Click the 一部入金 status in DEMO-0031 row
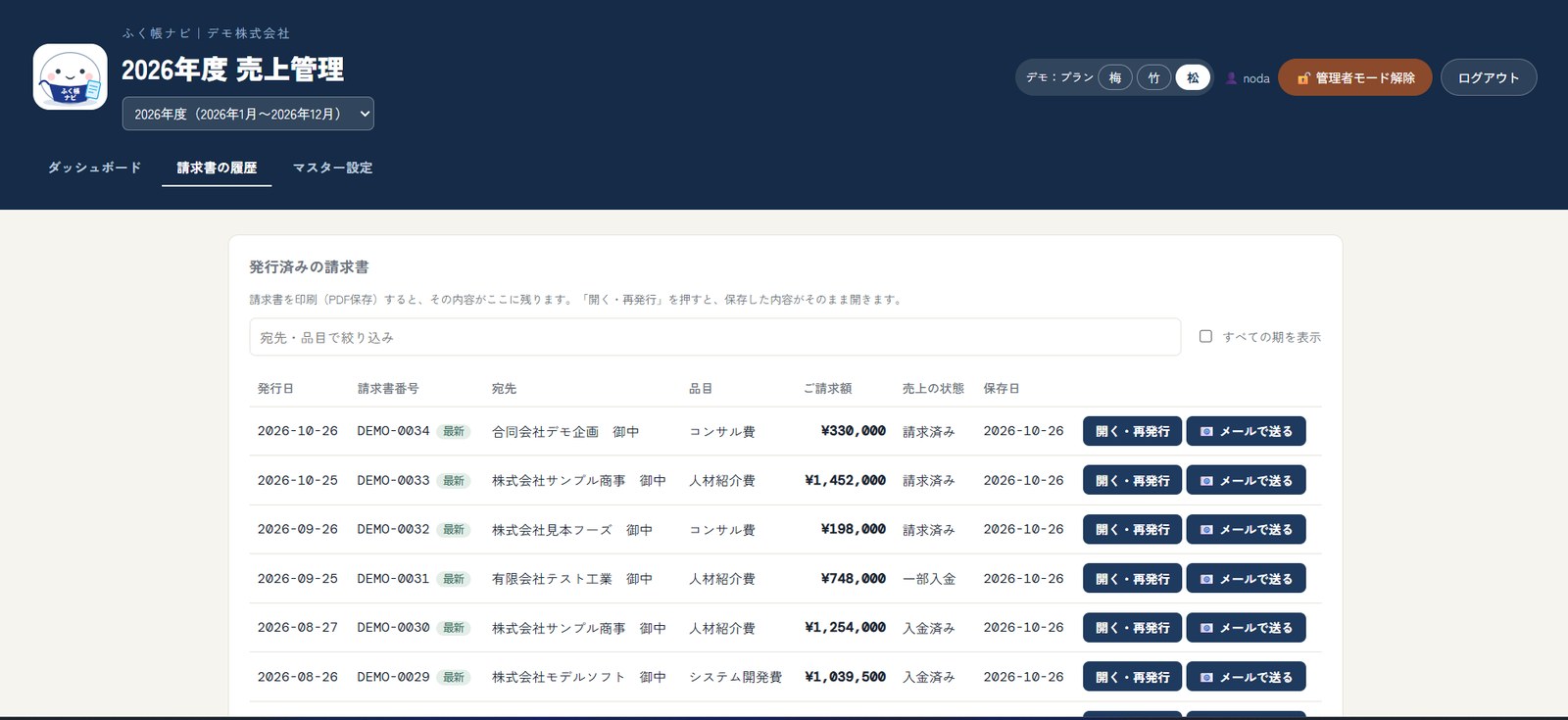 pos(929,579)
